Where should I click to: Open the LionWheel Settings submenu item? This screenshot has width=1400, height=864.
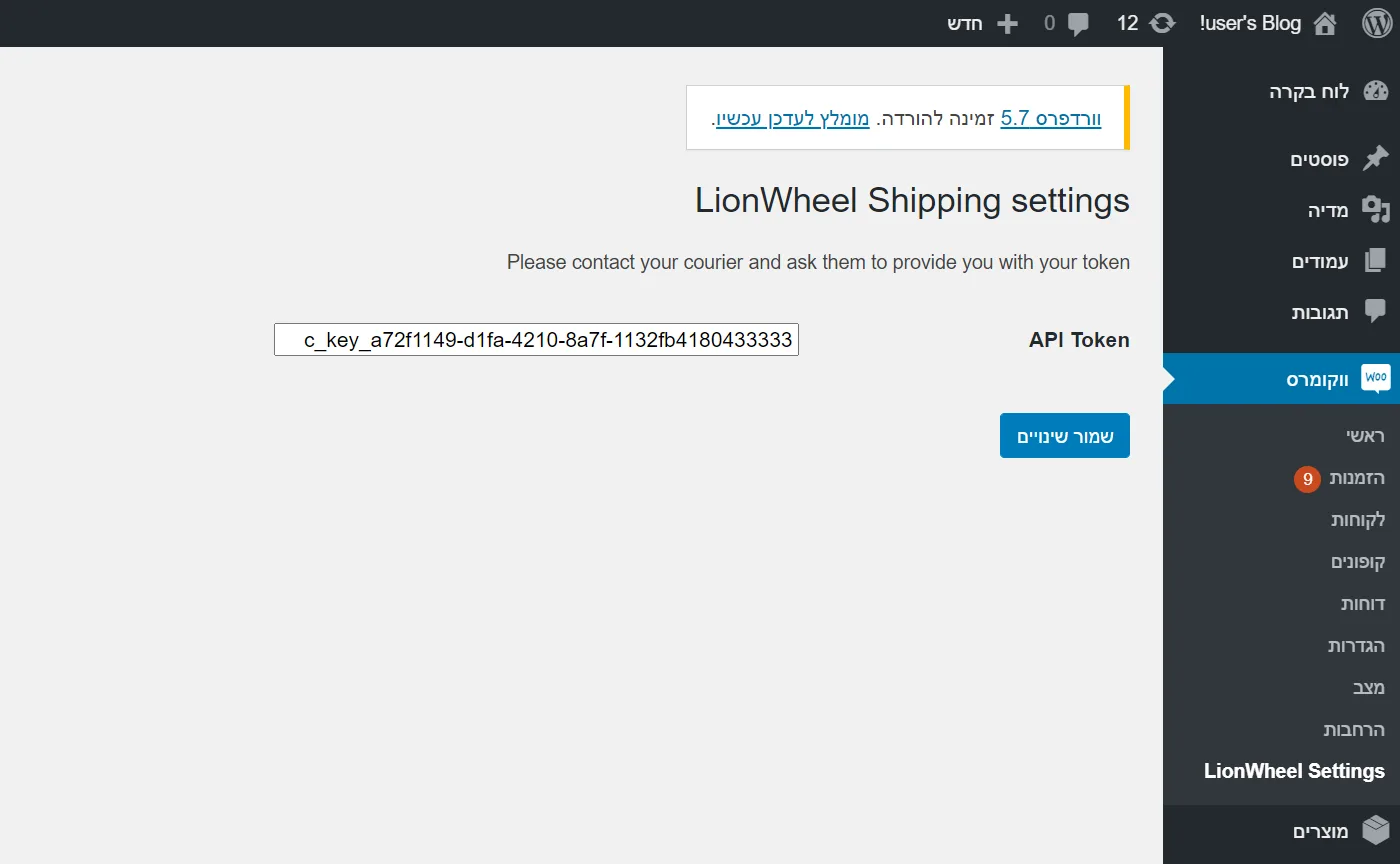pos(1294,771)
